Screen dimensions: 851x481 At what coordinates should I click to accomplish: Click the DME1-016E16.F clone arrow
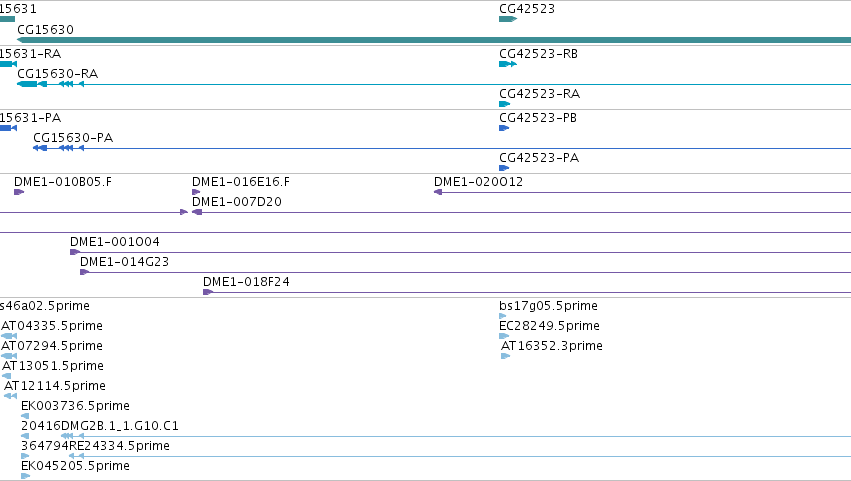pos(196,192)
